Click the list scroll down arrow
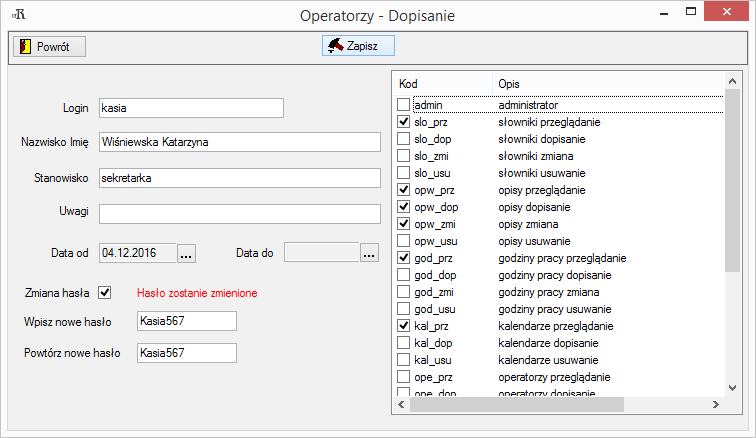Image resolution: width=756 pixels, height=438 pixels. point(732,387)
